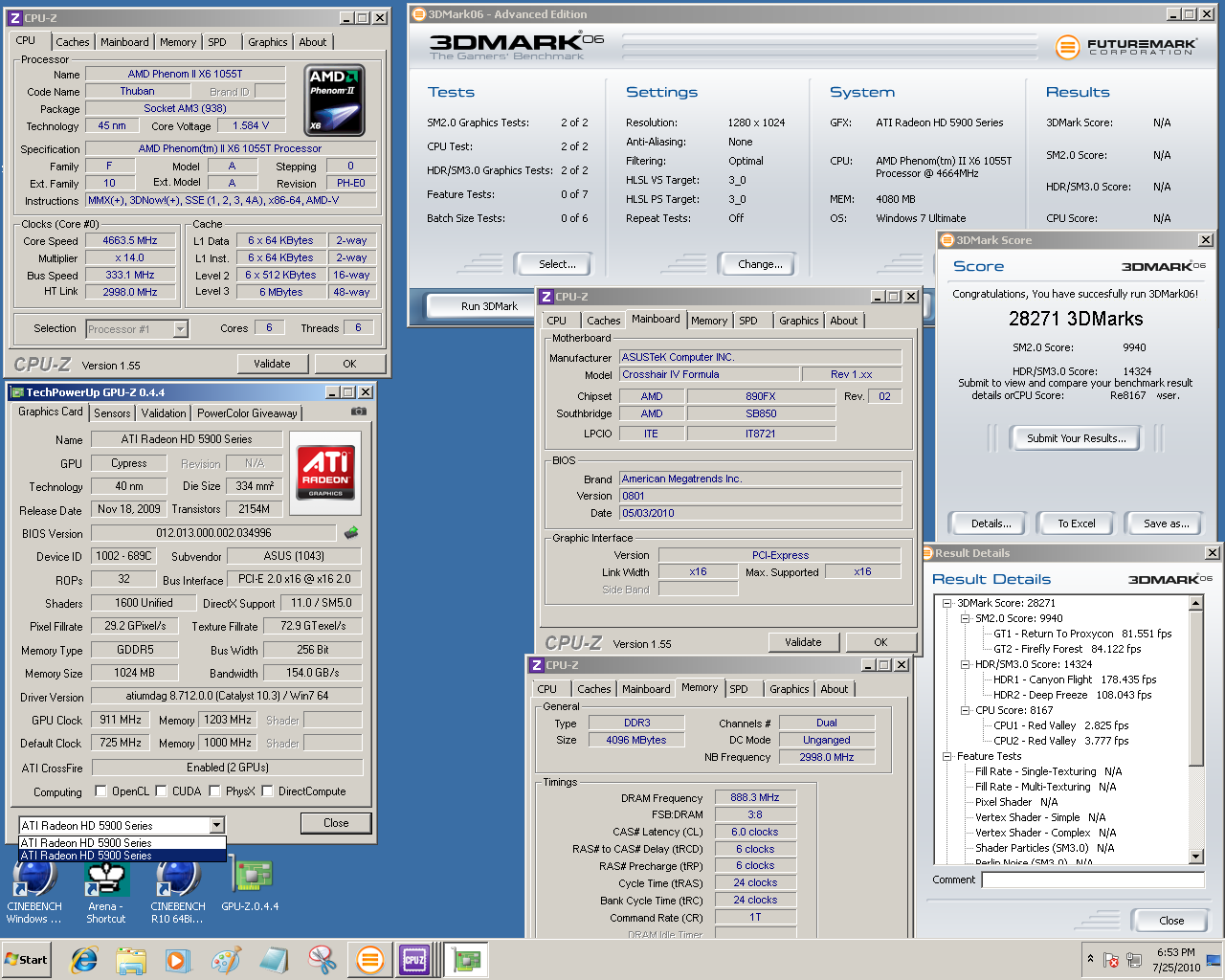Open Graphics tab in CPU-Z Mainboard window
Image resolution: width=1225 pixels, height=980 pixels.
[x=798, y=321]
